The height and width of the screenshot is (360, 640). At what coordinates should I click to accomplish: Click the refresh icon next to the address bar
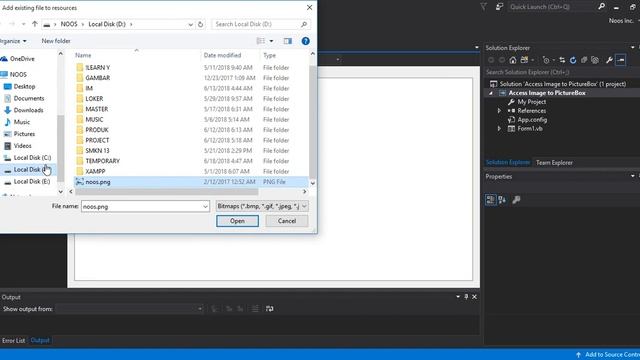(200, 24)
